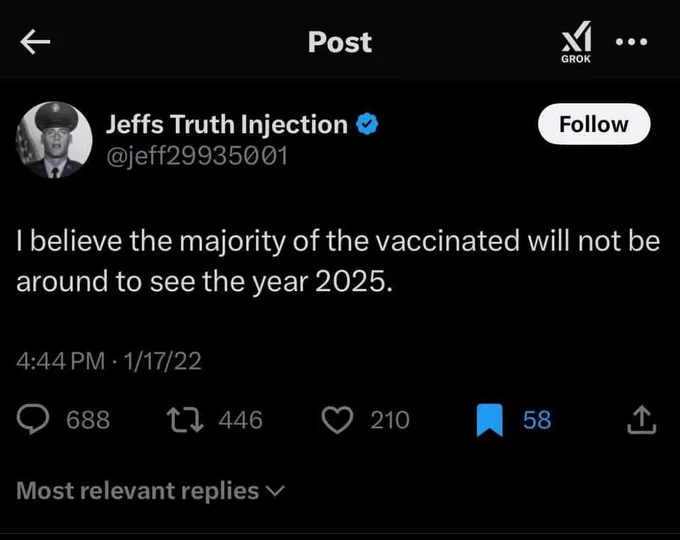Screen dimensions: 680x540
Task: Follow Jeffs Truth Injection
Action: coord(594,124)
